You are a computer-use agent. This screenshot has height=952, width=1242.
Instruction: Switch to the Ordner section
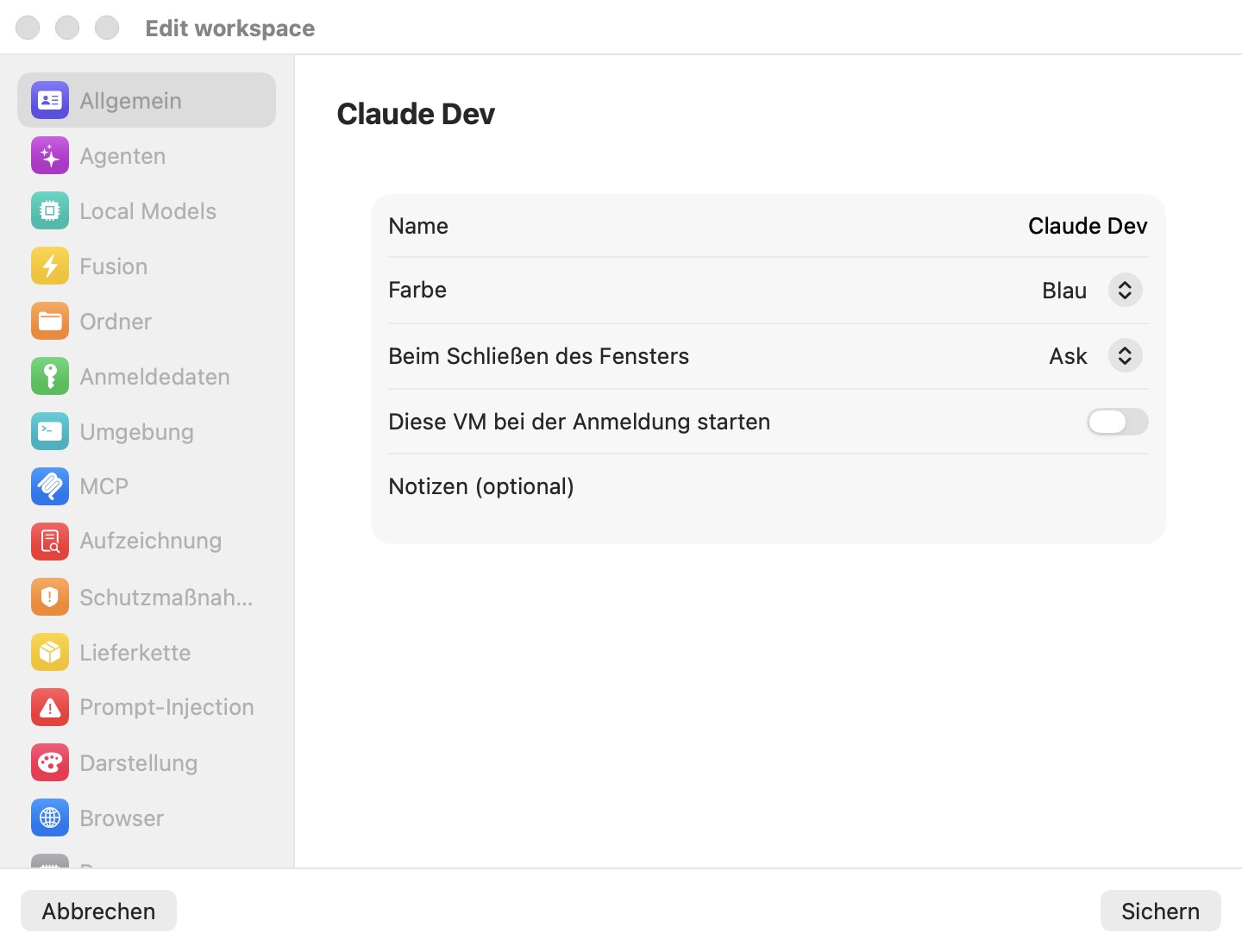point(147,322)
